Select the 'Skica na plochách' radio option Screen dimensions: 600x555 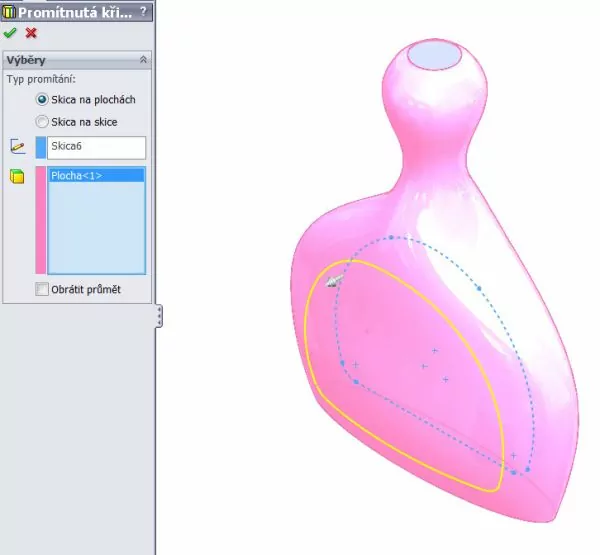pyautogui.click(x=42, y=99)
